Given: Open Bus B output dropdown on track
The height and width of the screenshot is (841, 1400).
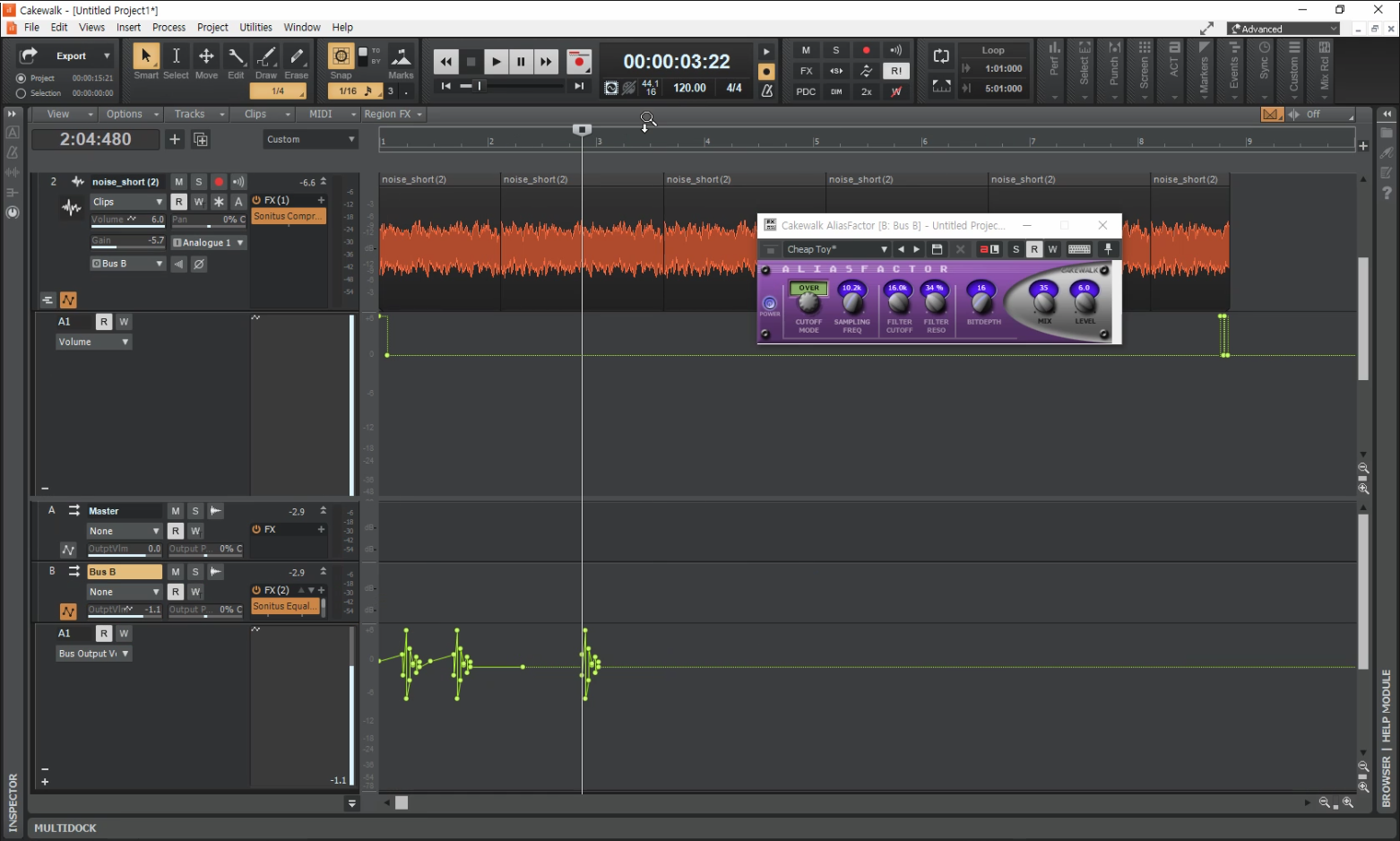Looking at the screenshot, I should pyautogui.click(x=127, y=264).
